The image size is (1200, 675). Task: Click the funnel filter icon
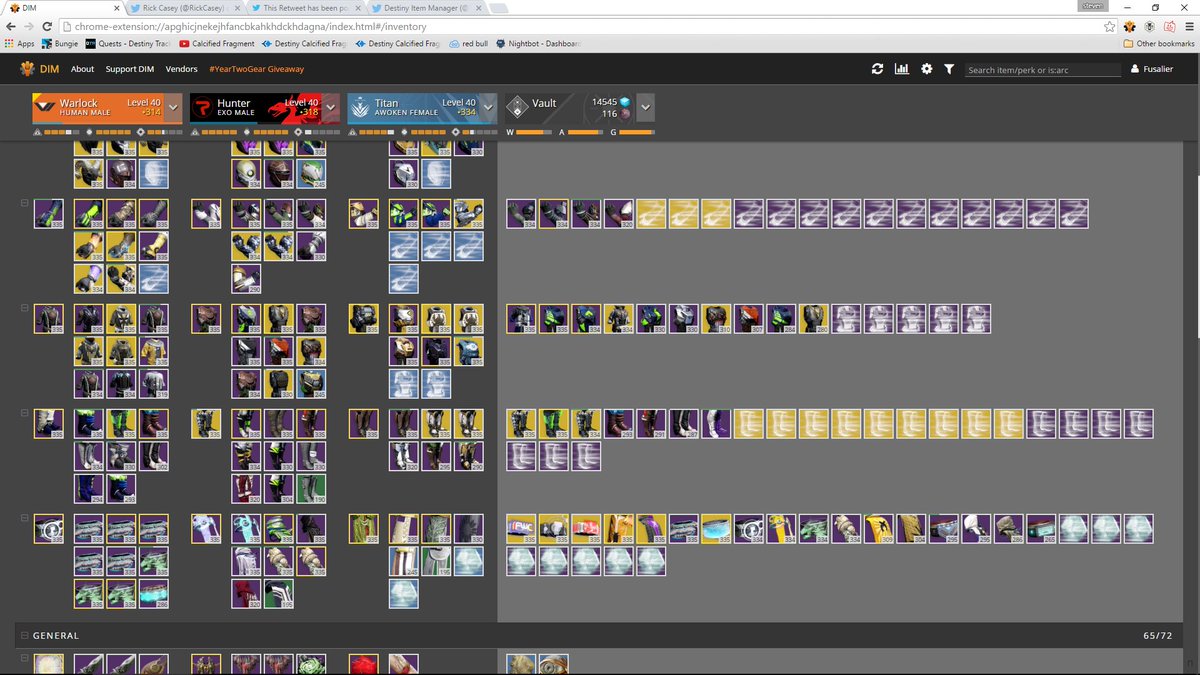click(948, 69)
